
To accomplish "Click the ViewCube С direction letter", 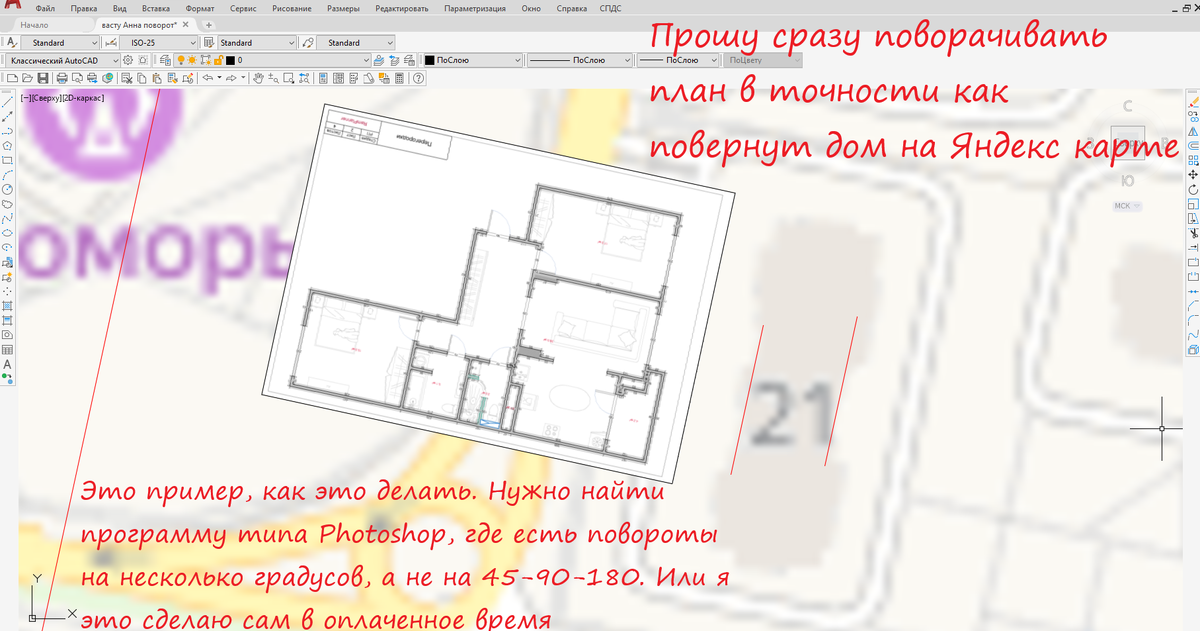I will [1128, 104].
